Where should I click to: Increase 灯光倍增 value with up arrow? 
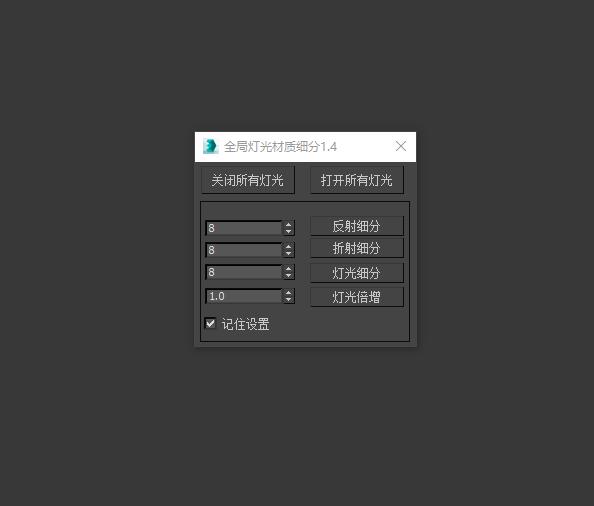point(289,293)
